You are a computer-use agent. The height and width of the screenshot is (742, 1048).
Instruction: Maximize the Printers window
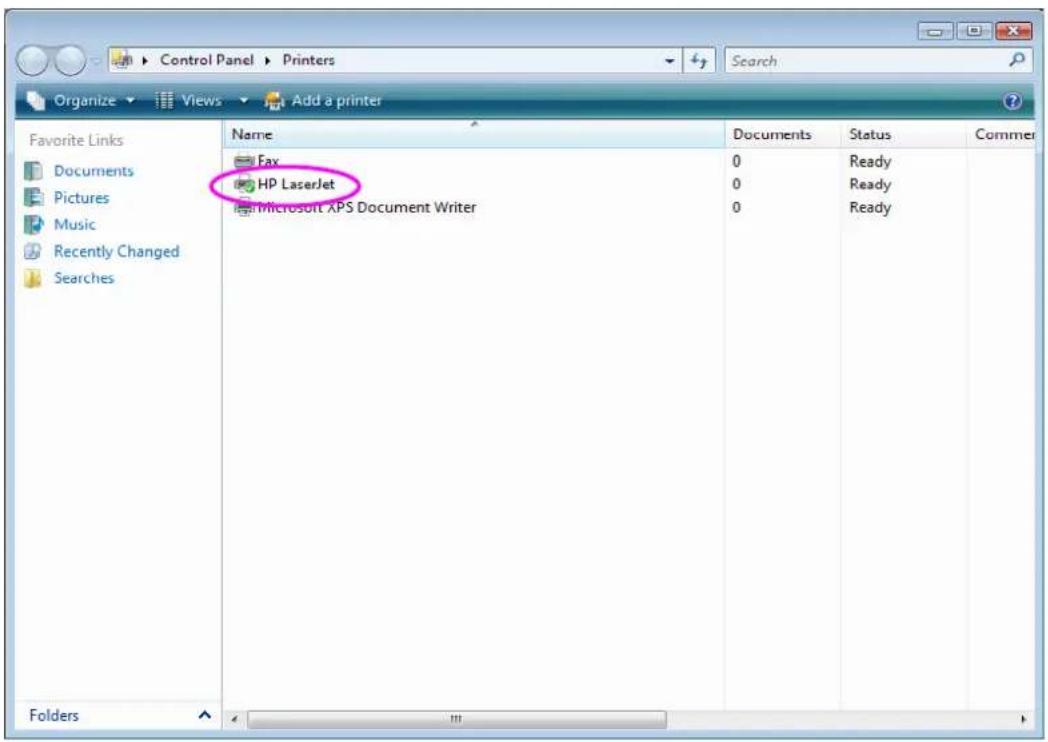[x=974, y=31]
